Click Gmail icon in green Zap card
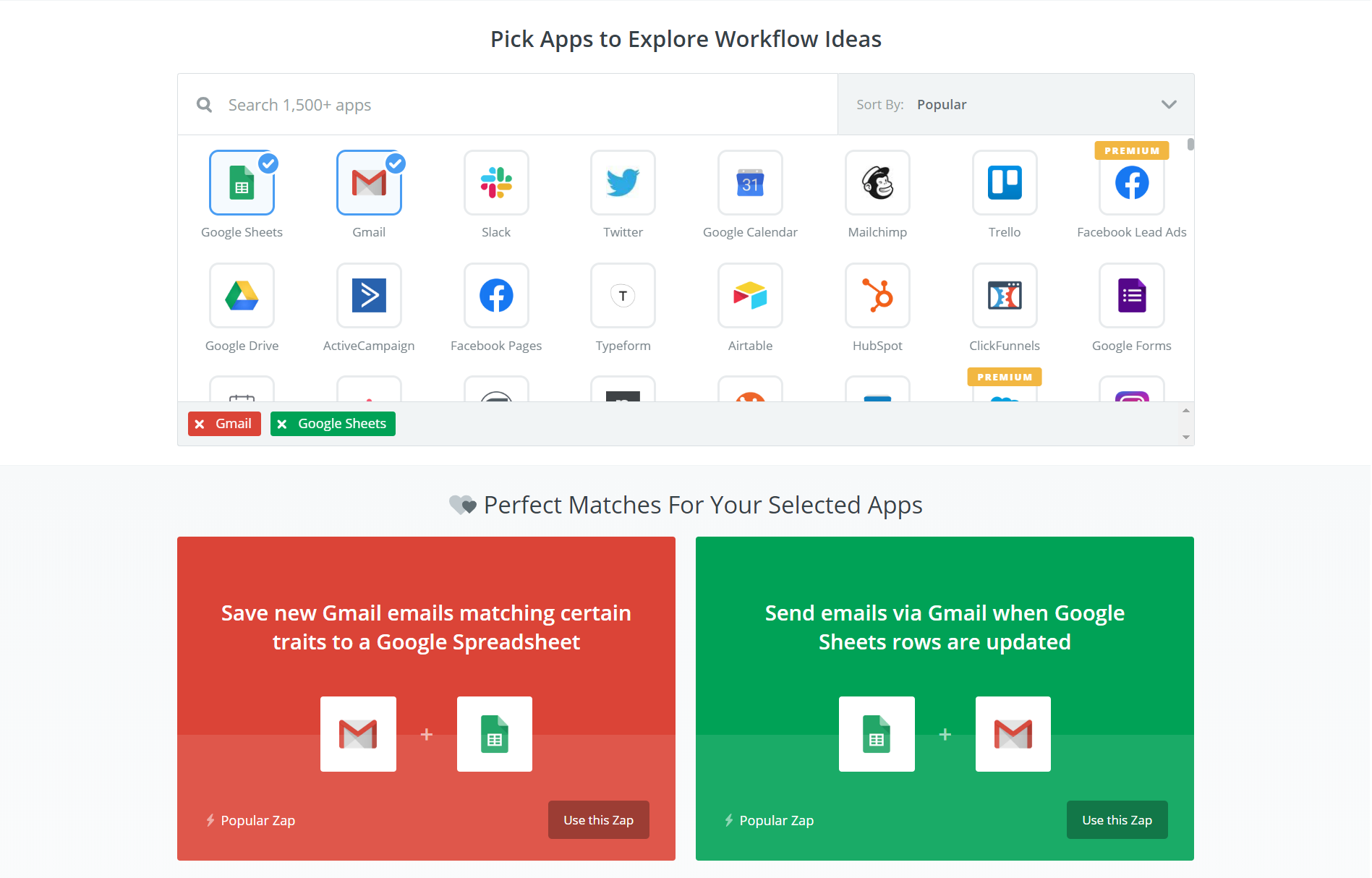Screen dimensions: 1372x878 pyautogui.click(x=1013, y=734)
